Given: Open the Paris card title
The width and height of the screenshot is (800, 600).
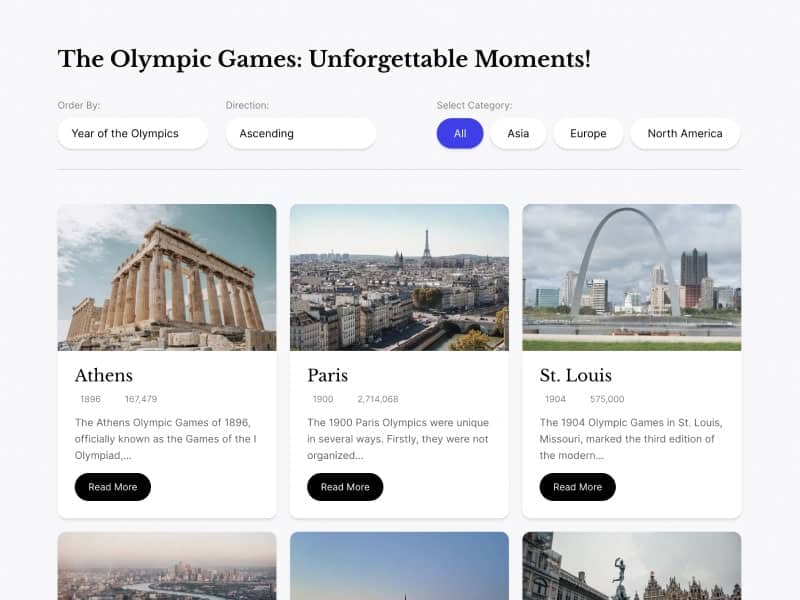Looking at the screenshot, I should (x=328, y=376).
